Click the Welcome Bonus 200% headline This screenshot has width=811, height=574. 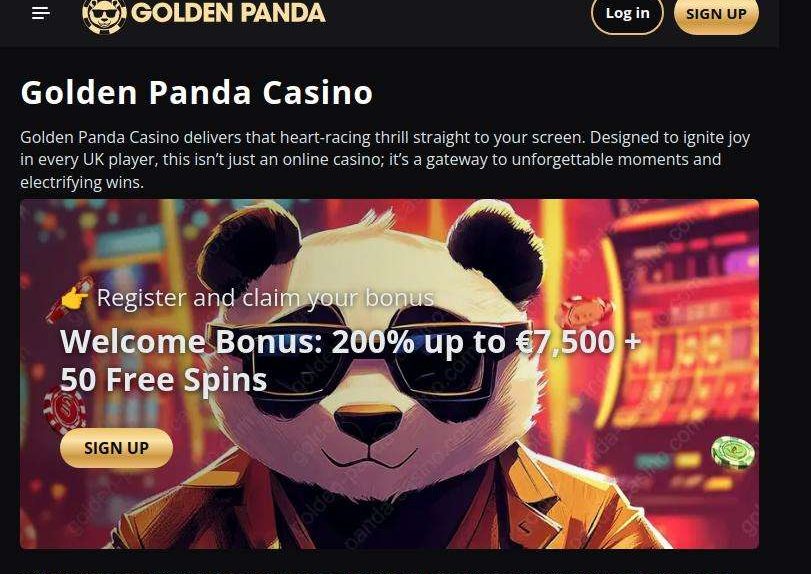click(x=350, y=360)
